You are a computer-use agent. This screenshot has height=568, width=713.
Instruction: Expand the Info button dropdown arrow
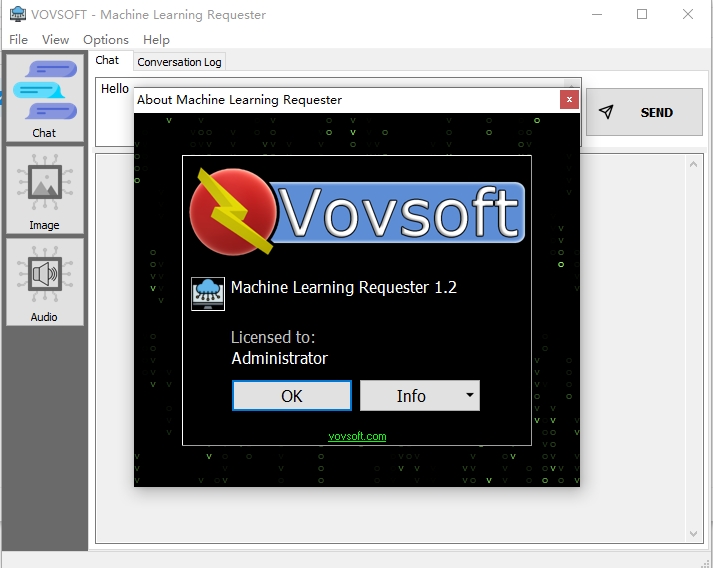coord(470,395)
